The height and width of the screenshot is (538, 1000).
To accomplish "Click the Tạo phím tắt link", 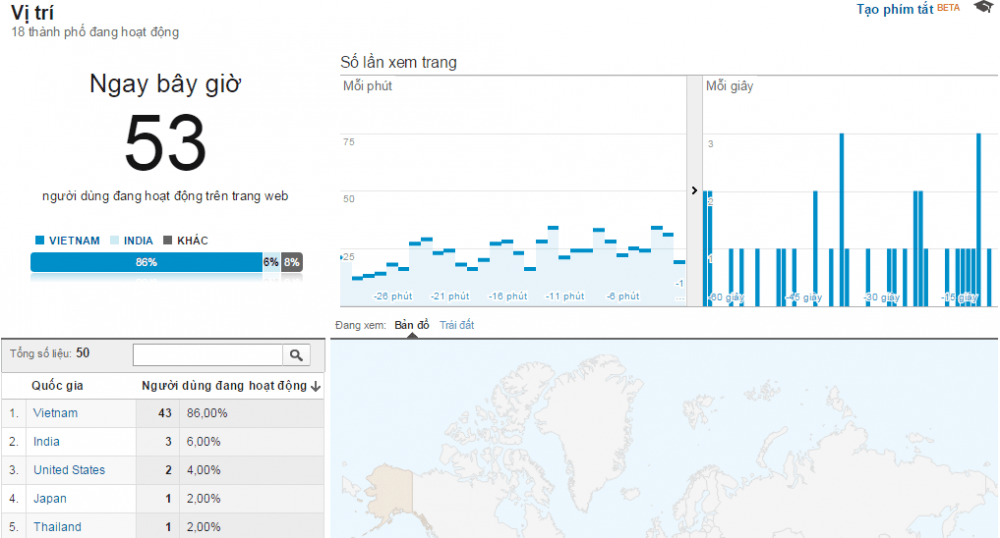I will (x=894, y=9).
